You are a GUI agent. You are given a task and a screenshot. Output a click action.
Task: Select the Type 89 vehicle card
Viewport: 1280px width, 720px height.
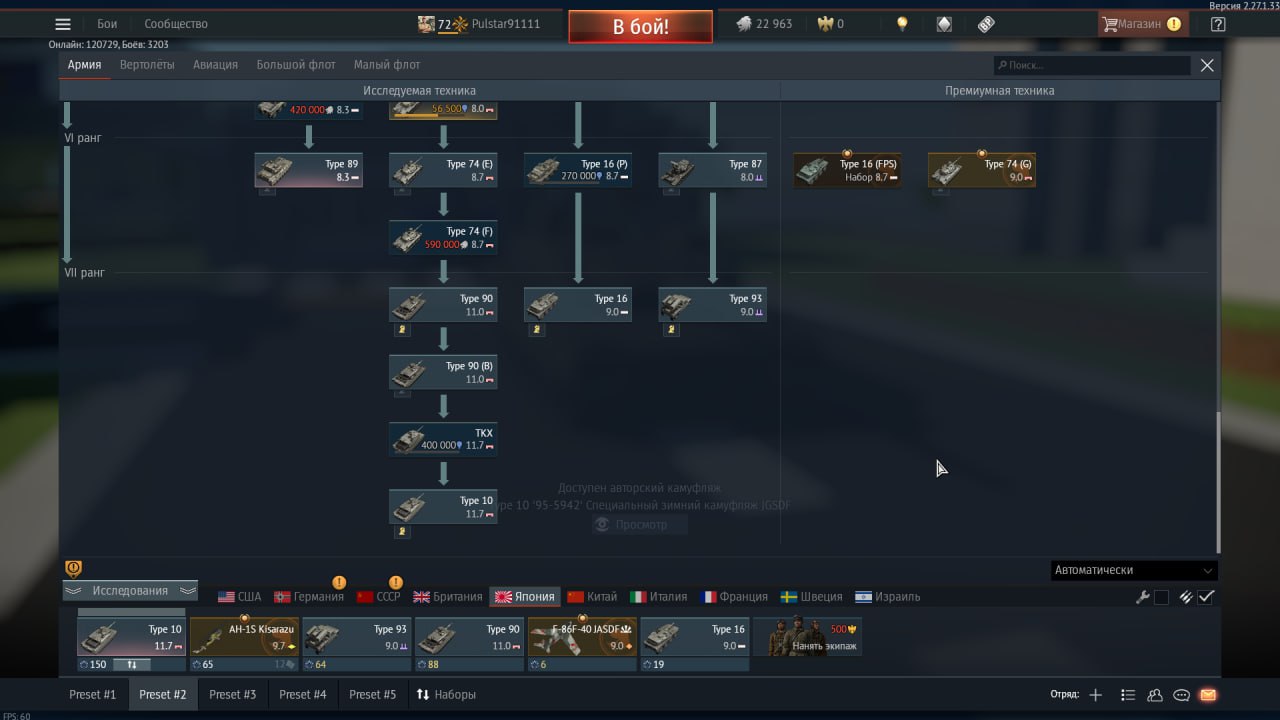click(309, 170)
